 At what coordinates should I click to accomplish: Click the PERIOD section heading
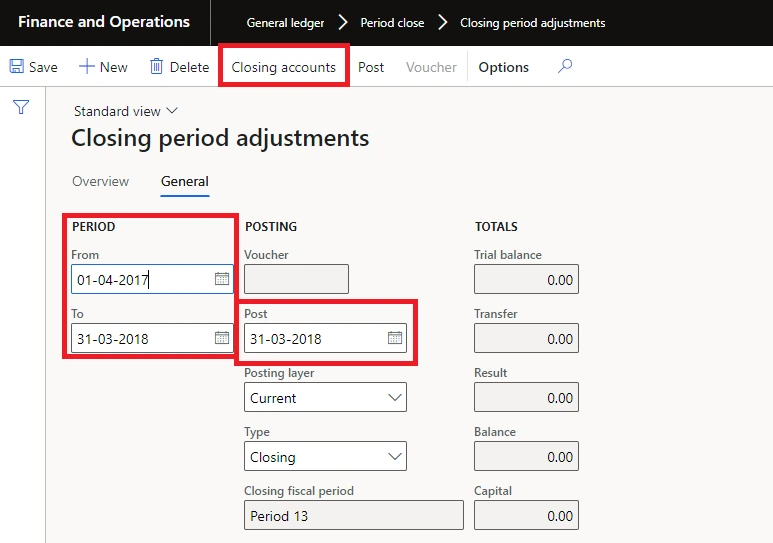(x=94, y=226)
